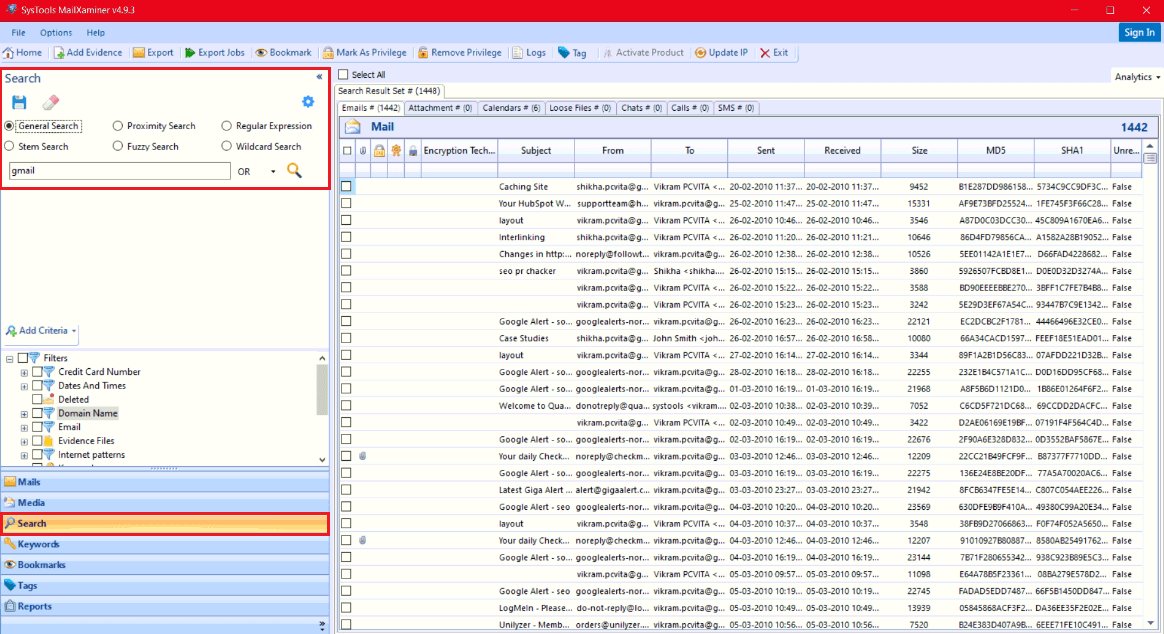Click Remove Privilege in toolbar
The height and width of the screenshot is (634, 1164).
tap(460, 53)
